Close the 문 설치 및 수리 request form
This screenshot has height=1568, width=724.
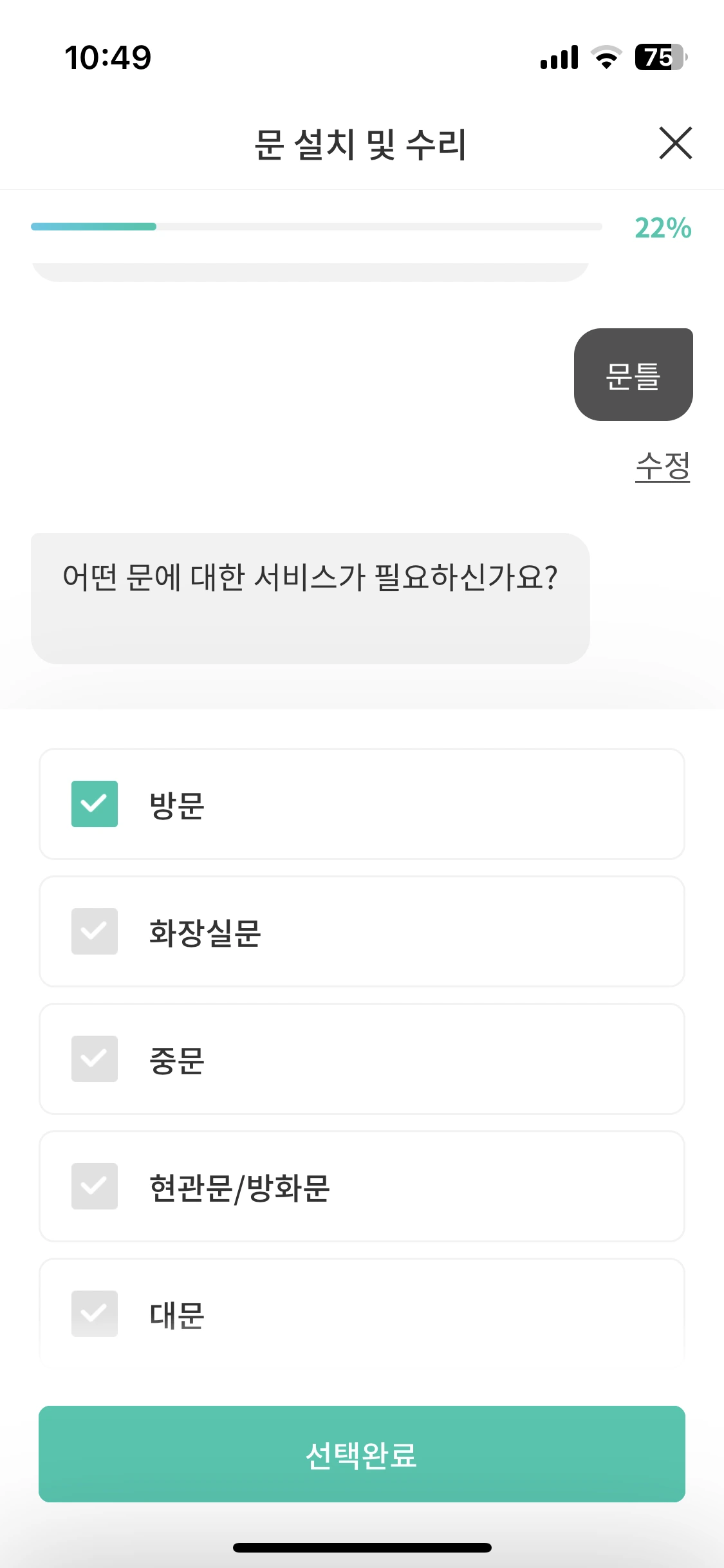pos(676,143)
